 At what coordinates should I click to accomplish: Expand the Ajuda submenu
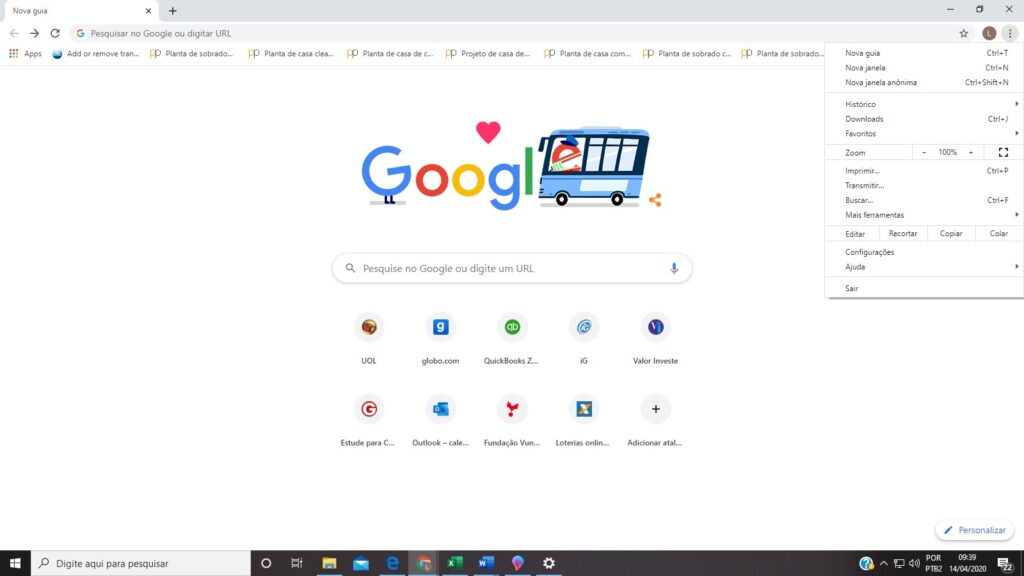pyautogui.click(x=924, y=266)
